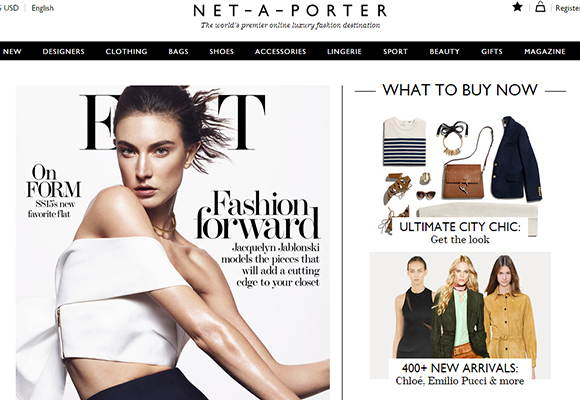Open the wish list star icon
580x400 pixels.
click(x=517, y=7)
